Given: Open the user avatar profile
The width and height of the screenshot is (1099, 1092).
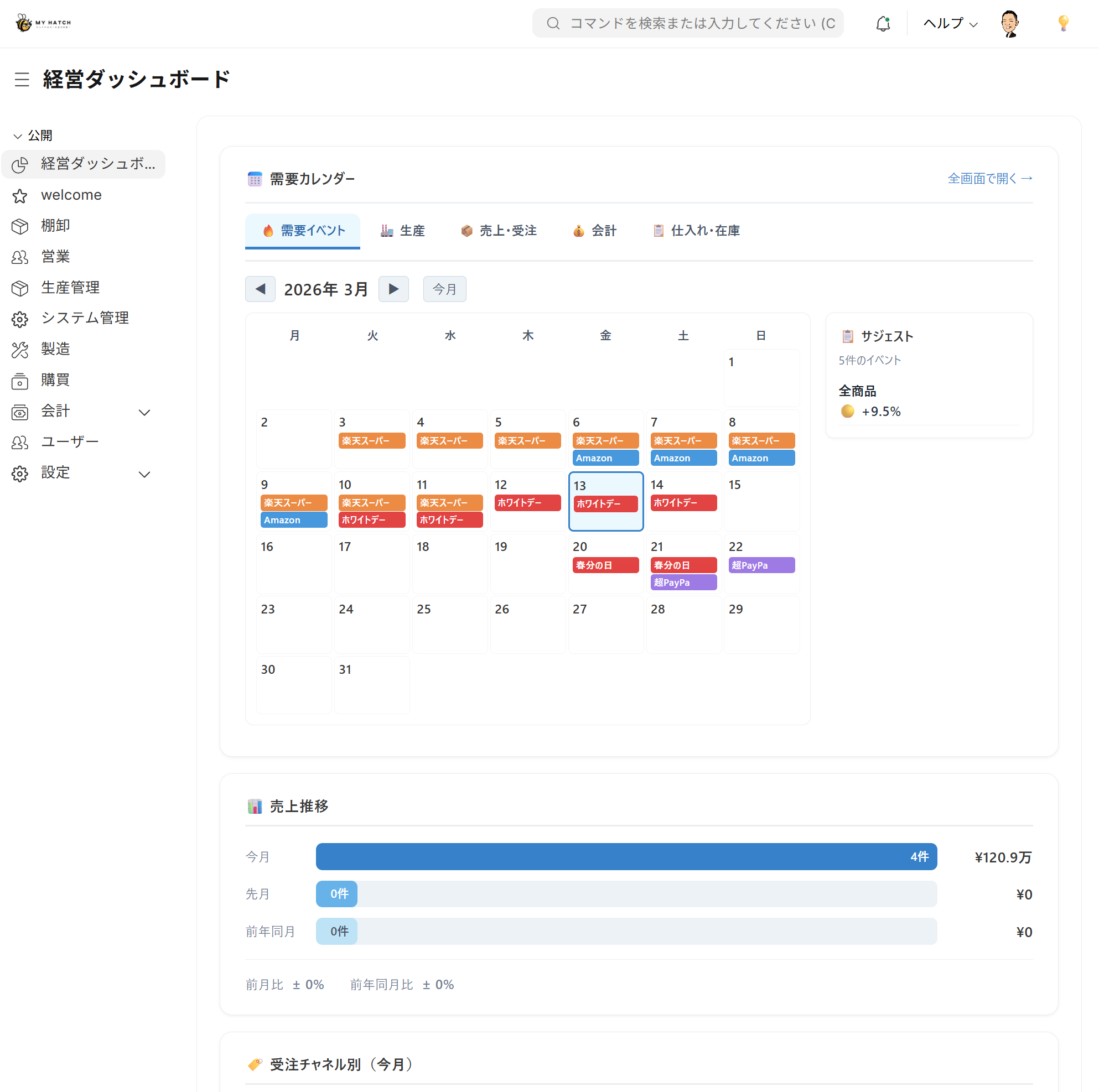Looking at the screenshot, I should pos(1009,23).
